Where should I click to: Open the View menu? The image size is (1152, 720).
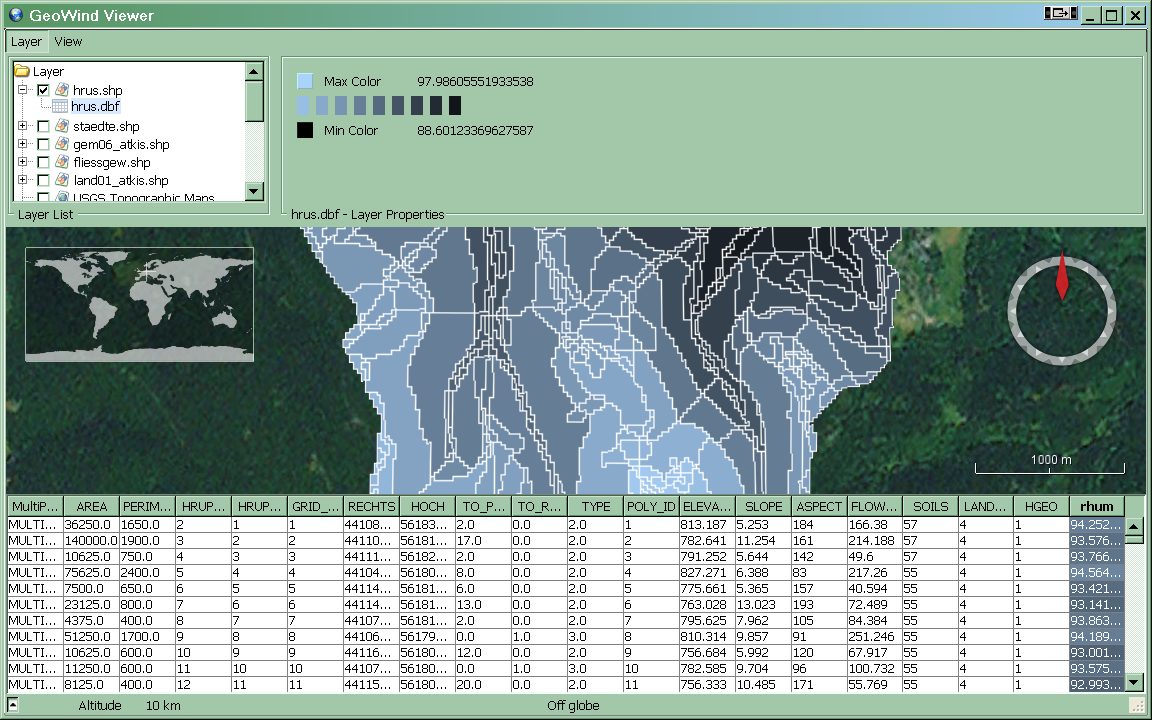tap(68, 42)
